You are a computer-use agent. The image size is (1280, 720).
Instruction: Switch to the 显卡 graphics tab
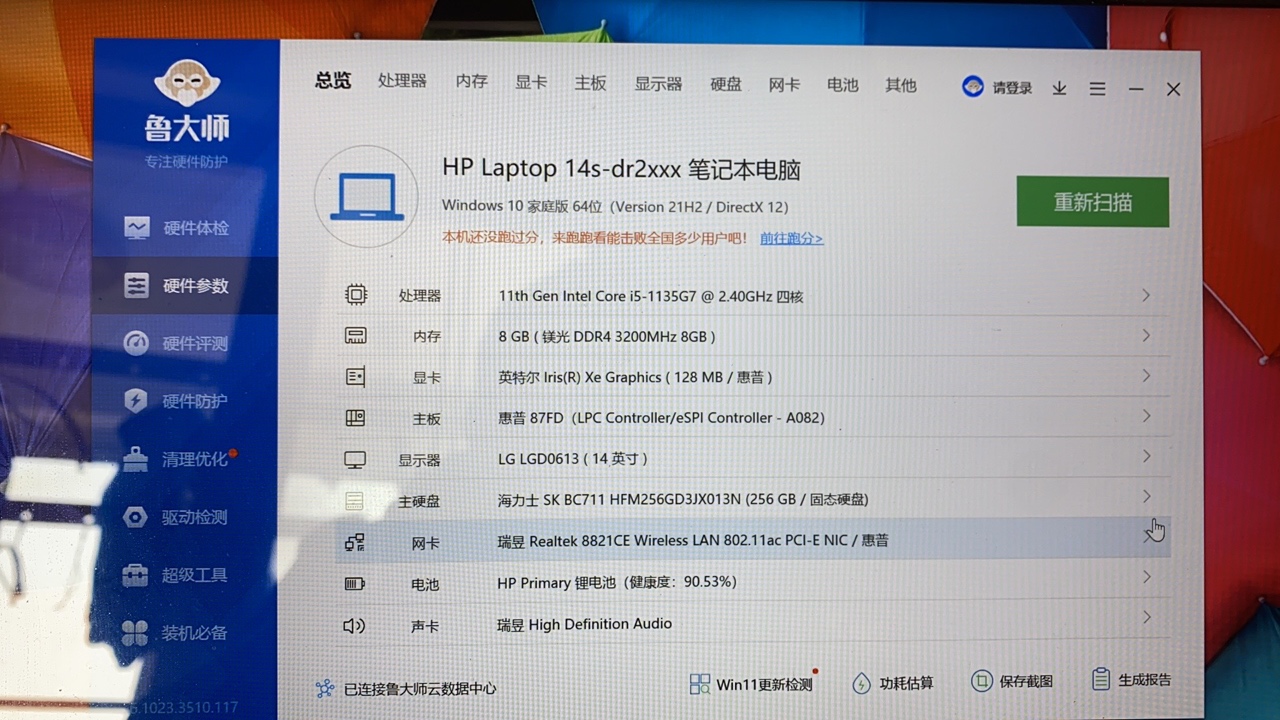(x=531, y=83)
